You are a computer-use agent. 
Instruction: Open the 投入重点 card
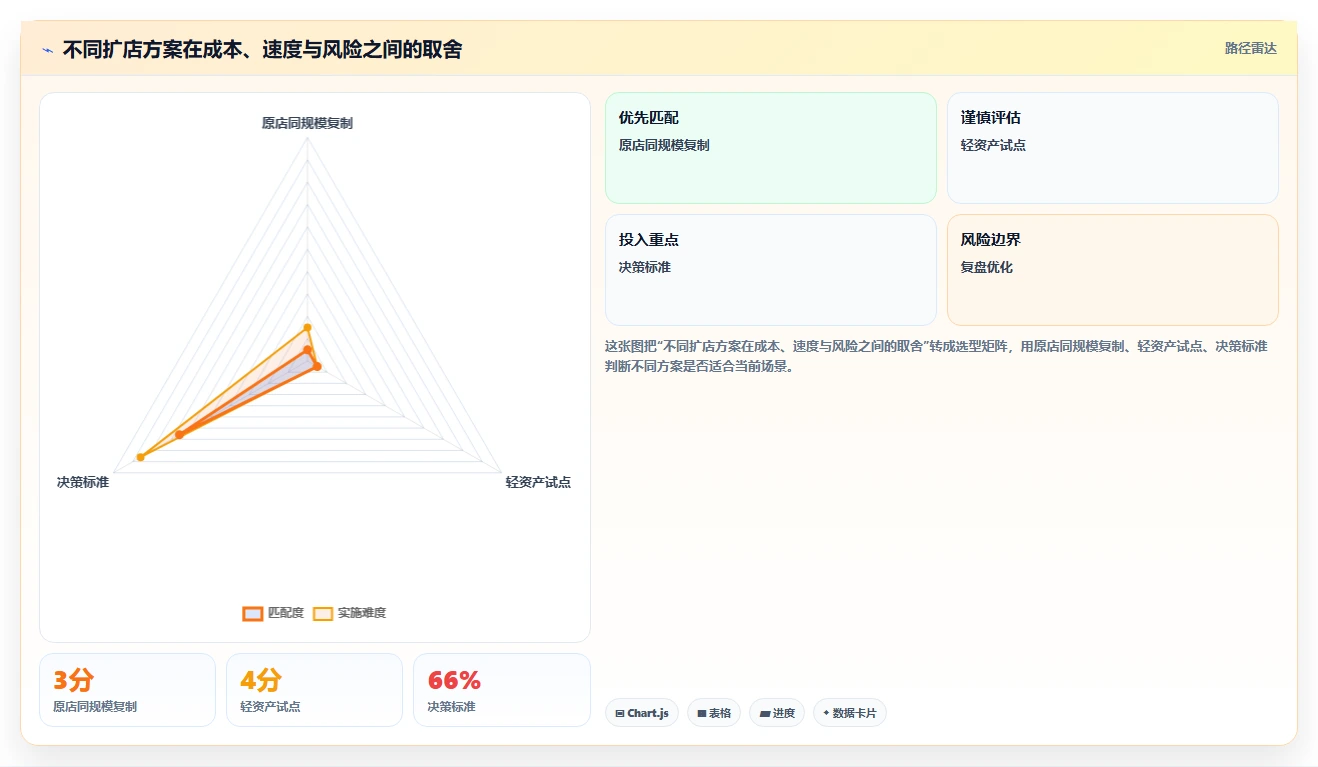click(771, 270)
